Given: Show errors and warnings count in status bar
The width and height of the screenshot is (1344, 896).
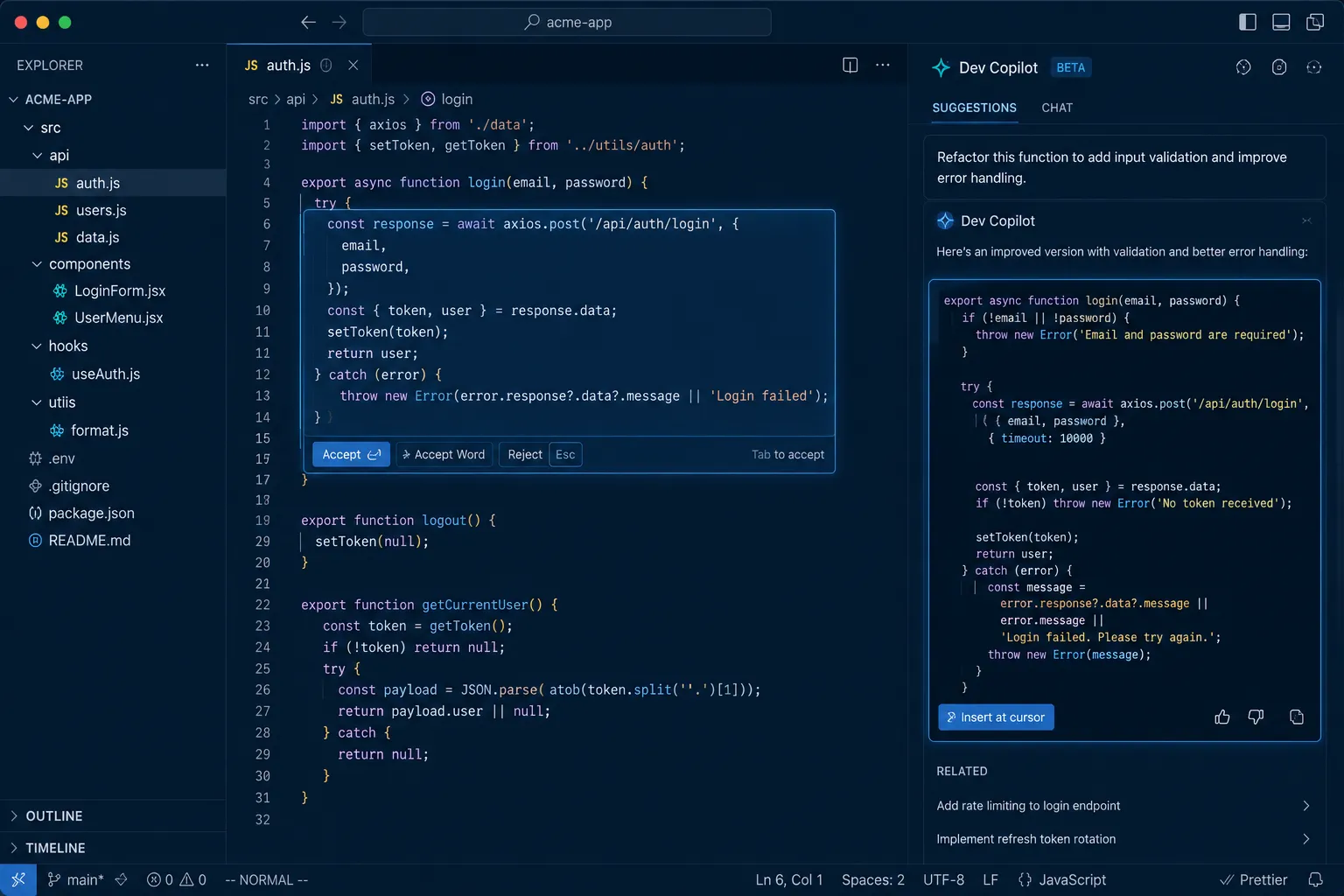Looking at the screenshot, I should [177, 880].
